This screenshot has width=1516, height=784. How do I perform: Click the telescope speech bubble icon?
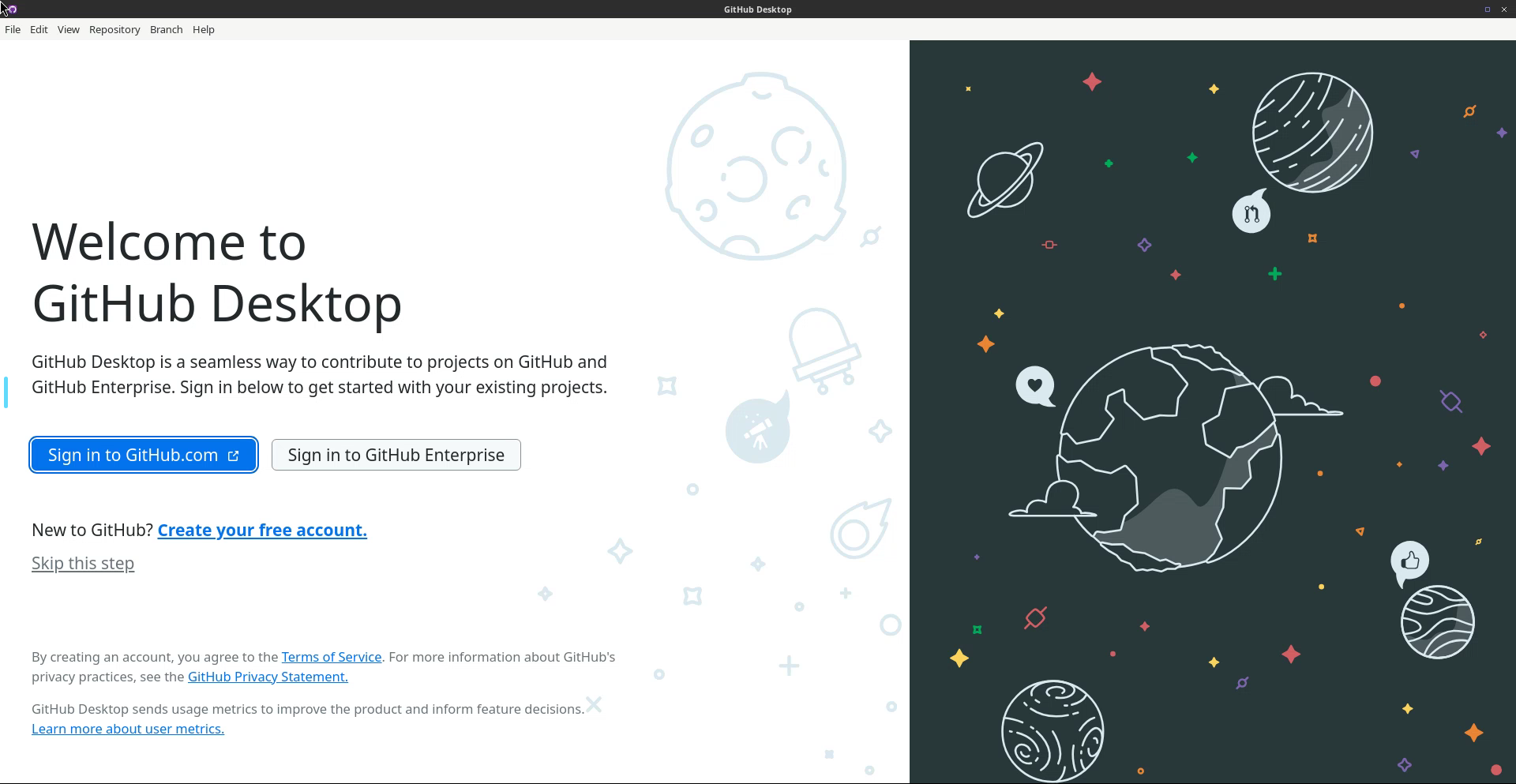757,431
